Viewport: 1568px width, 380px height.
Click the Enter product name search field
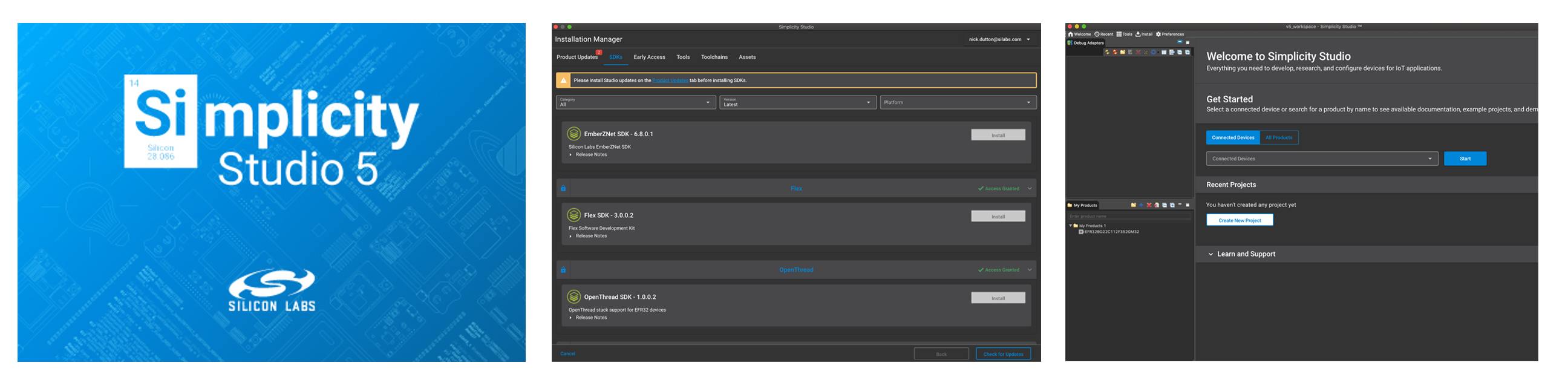coord(1129,216)
